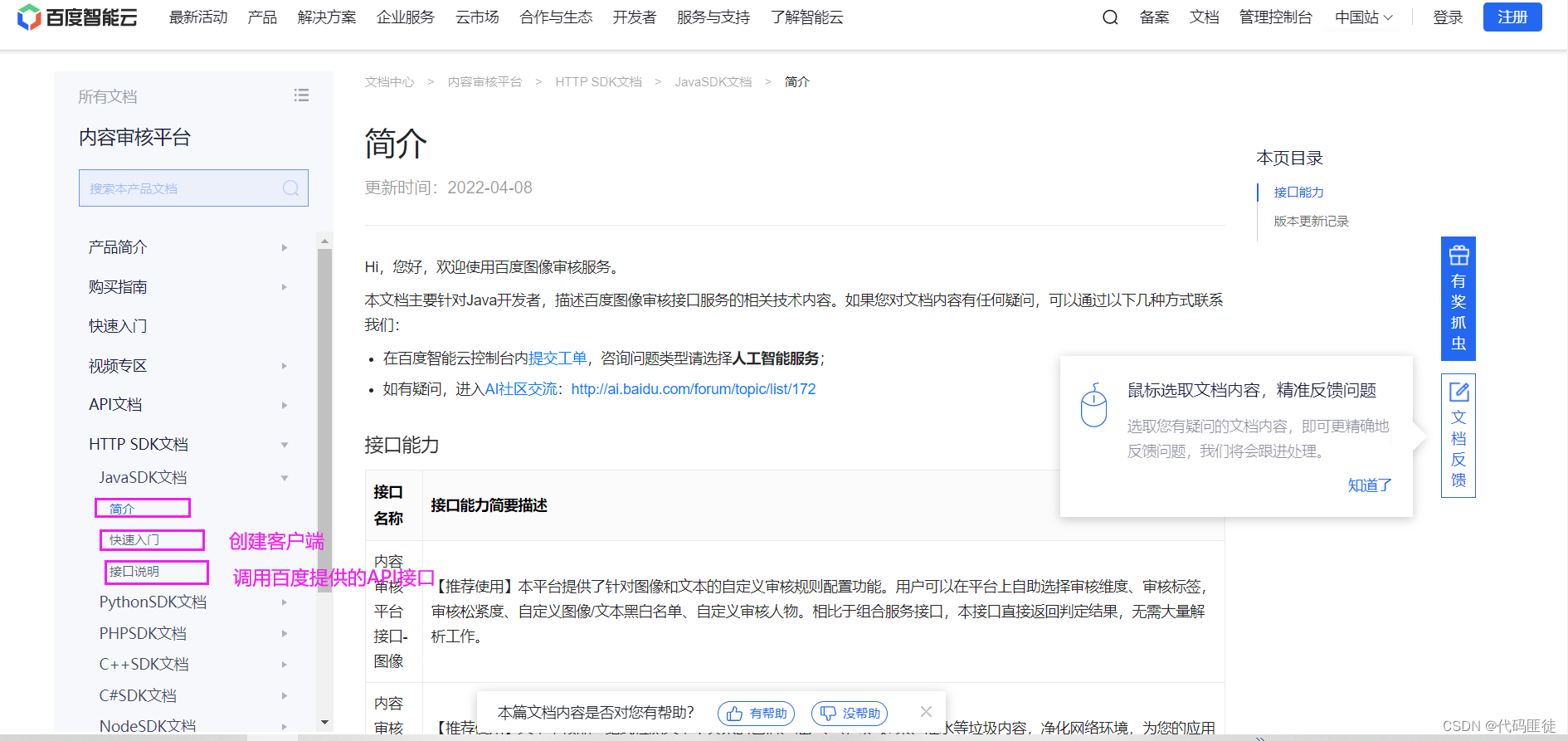Screen dimensions: 1568x741
Task: Collapse JavaSDK文档 arrow in sidebar
Action: (285, 478)
